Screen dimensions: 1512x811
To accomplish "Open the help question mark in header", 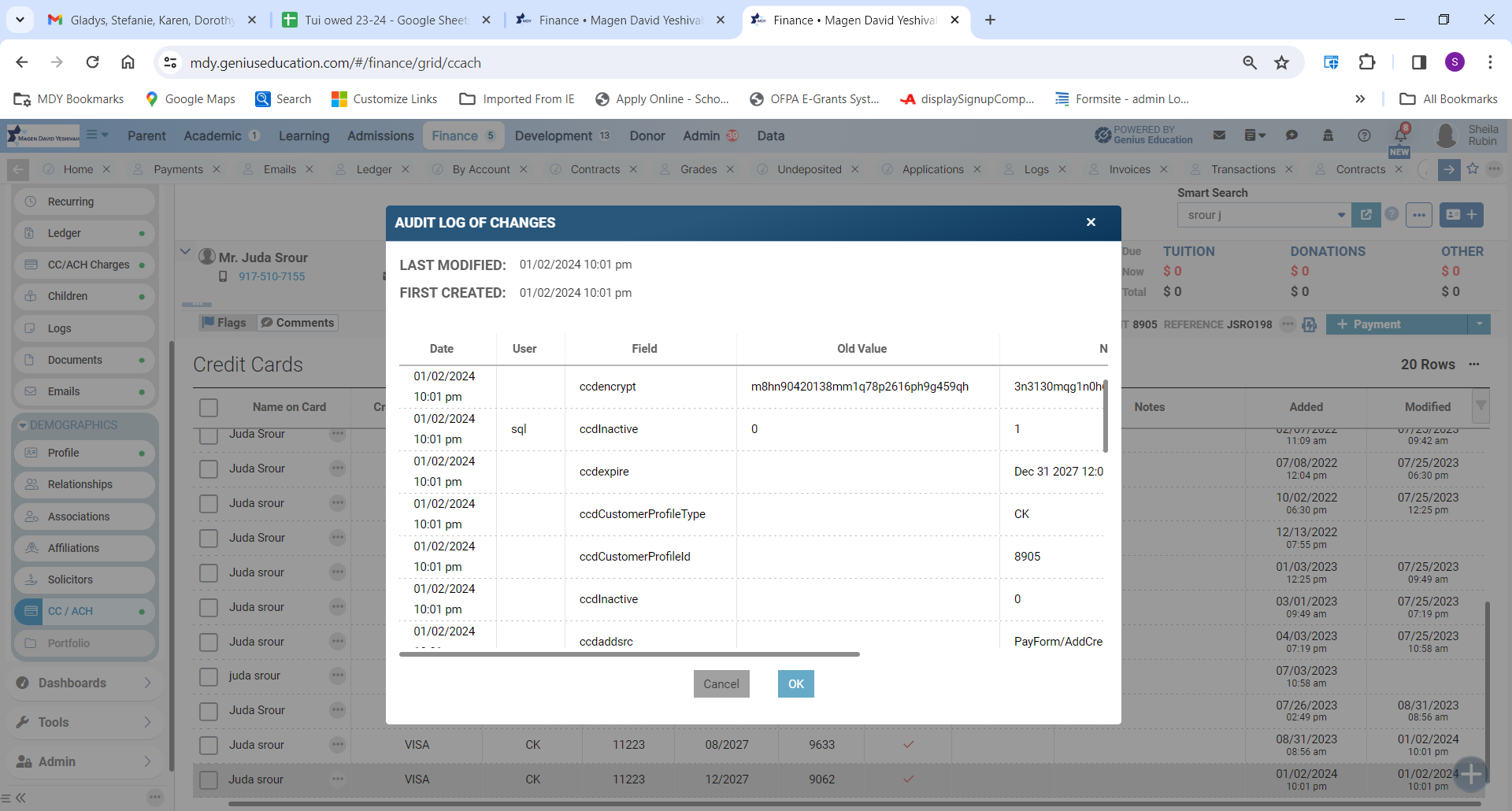I will coord(1364,135).
